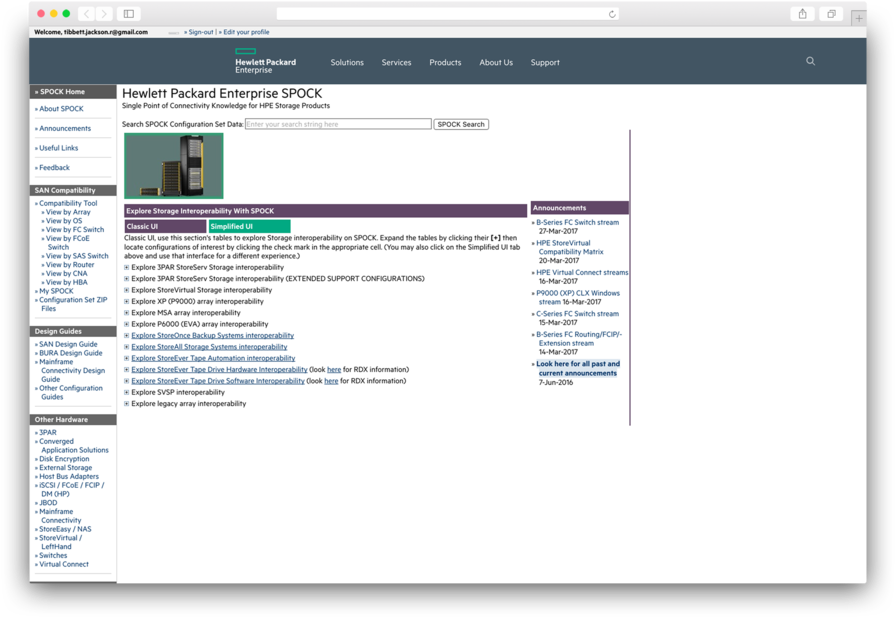Open P9000 (XP) CLX Windows stream announcement
This screenshot has height=617, width=895.
578,297
